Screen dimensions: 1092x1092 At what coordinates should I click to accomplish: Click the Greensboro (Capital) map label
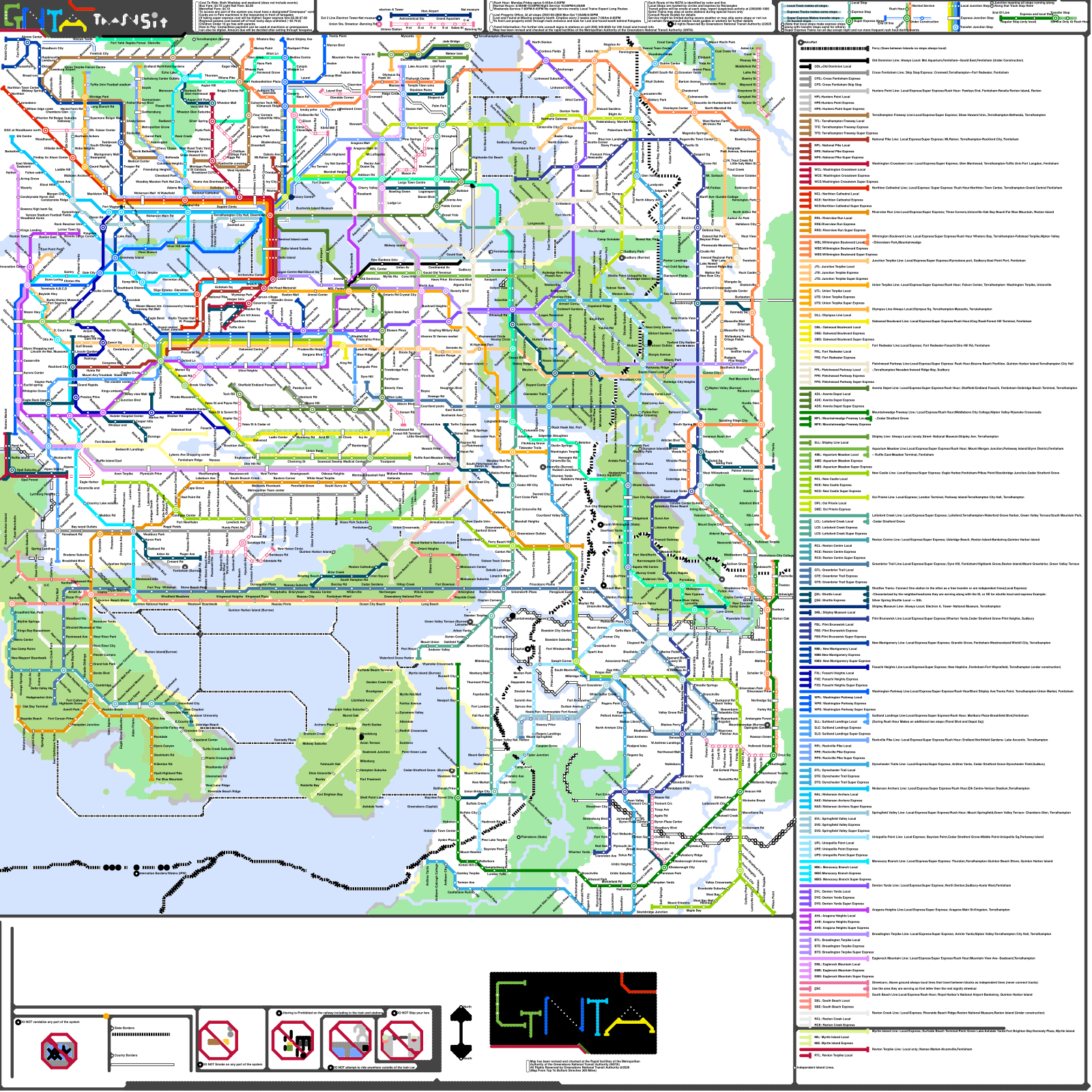(422, 807)
